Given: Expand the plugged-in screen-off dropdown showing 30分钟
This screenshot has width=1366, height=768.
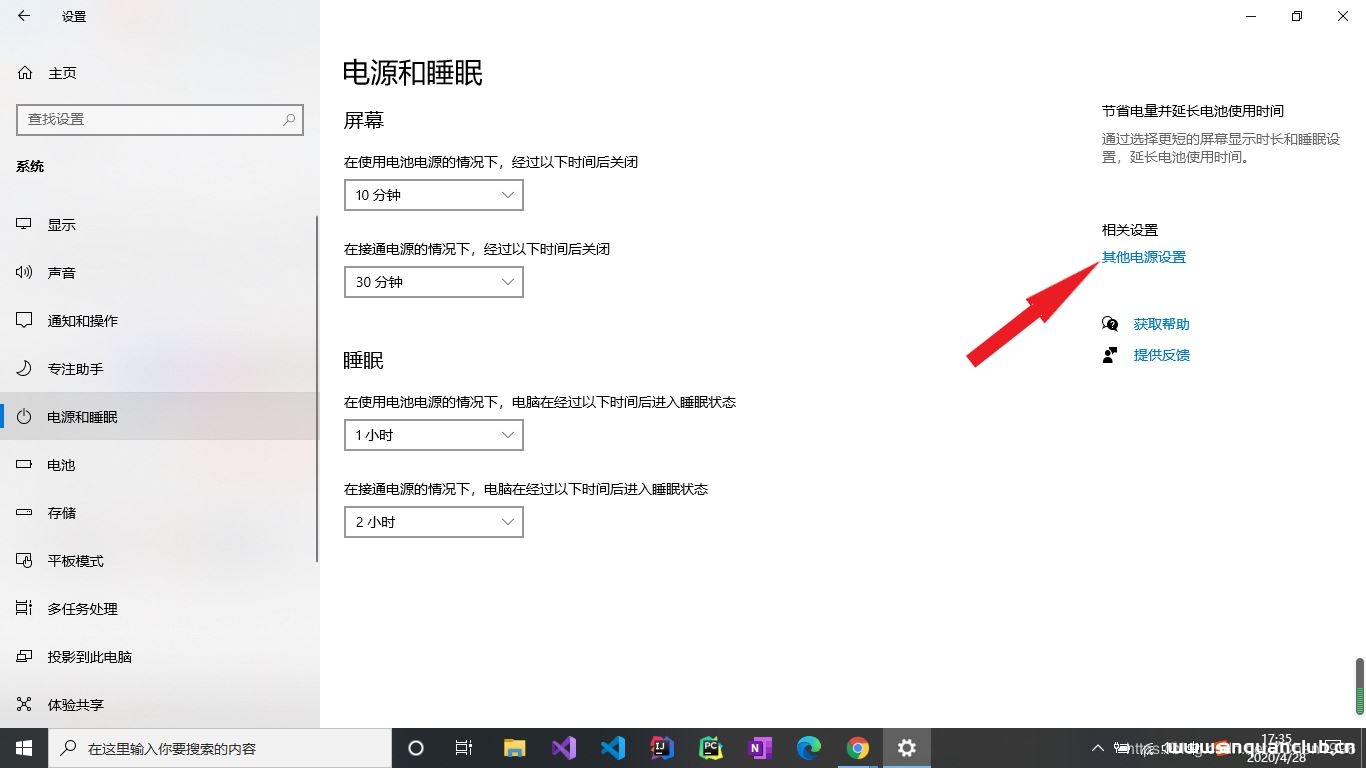Looking at the screenshot, I should (433, 282).
